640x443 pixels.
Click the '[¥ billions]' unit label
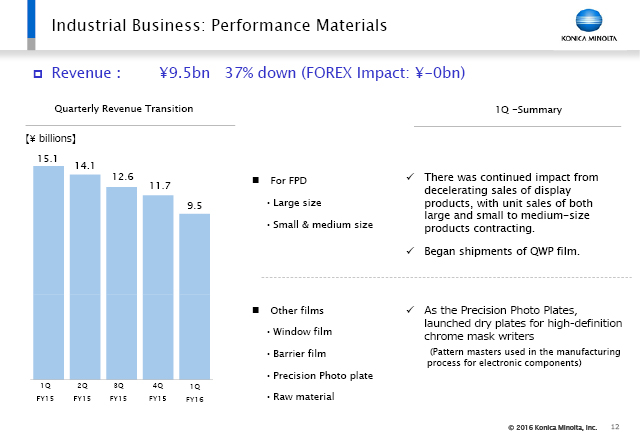click(51, 138)
